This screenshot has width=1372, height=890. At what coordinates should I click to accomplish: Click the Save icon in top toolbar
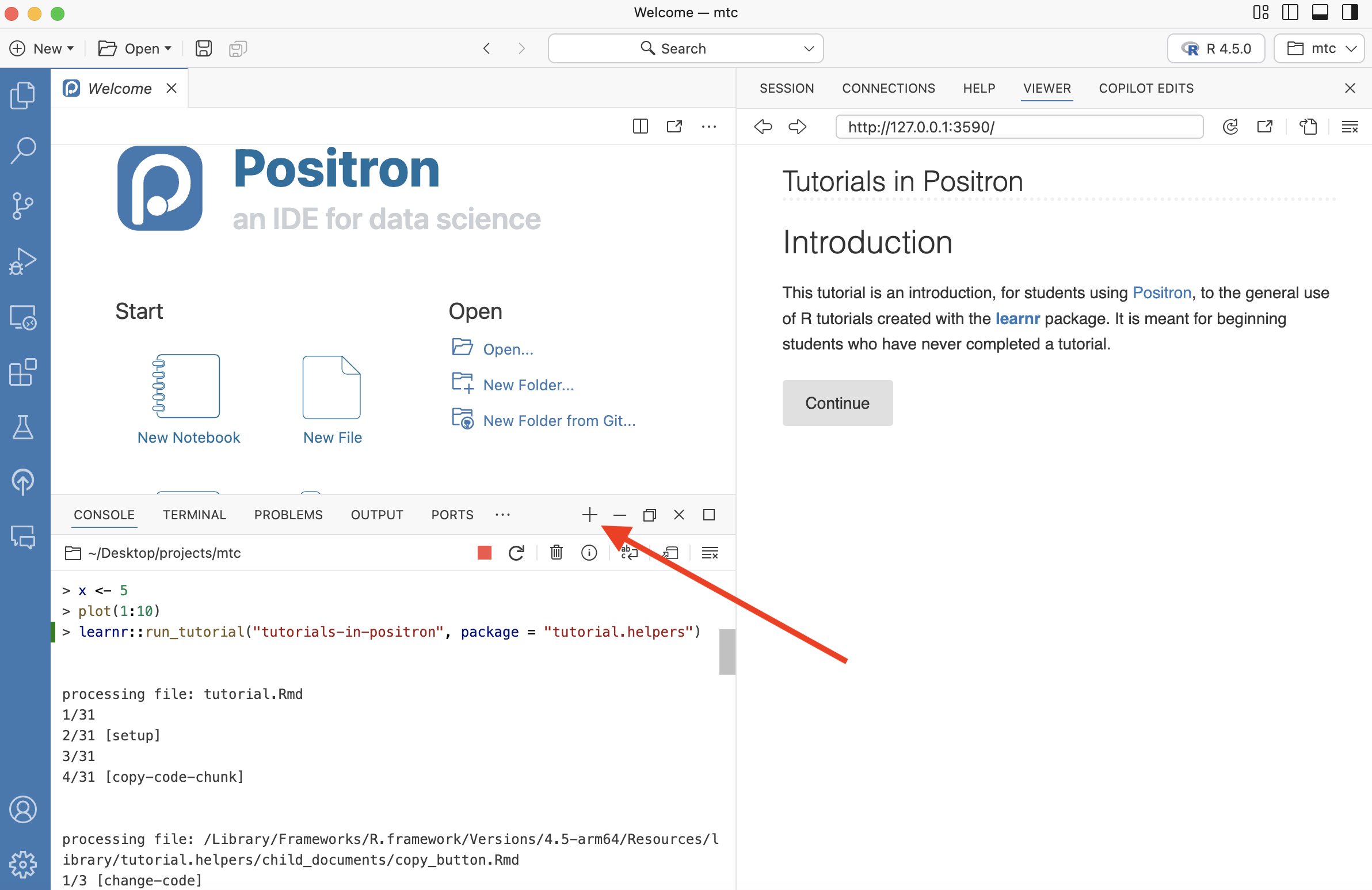click(204, 48)
